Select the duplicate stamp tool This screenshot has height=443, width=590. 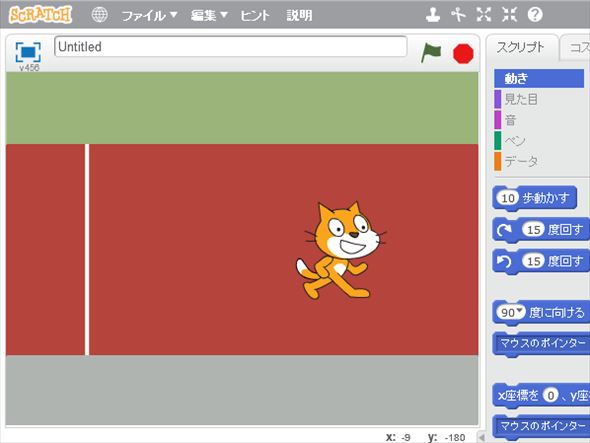pos(433,15)
